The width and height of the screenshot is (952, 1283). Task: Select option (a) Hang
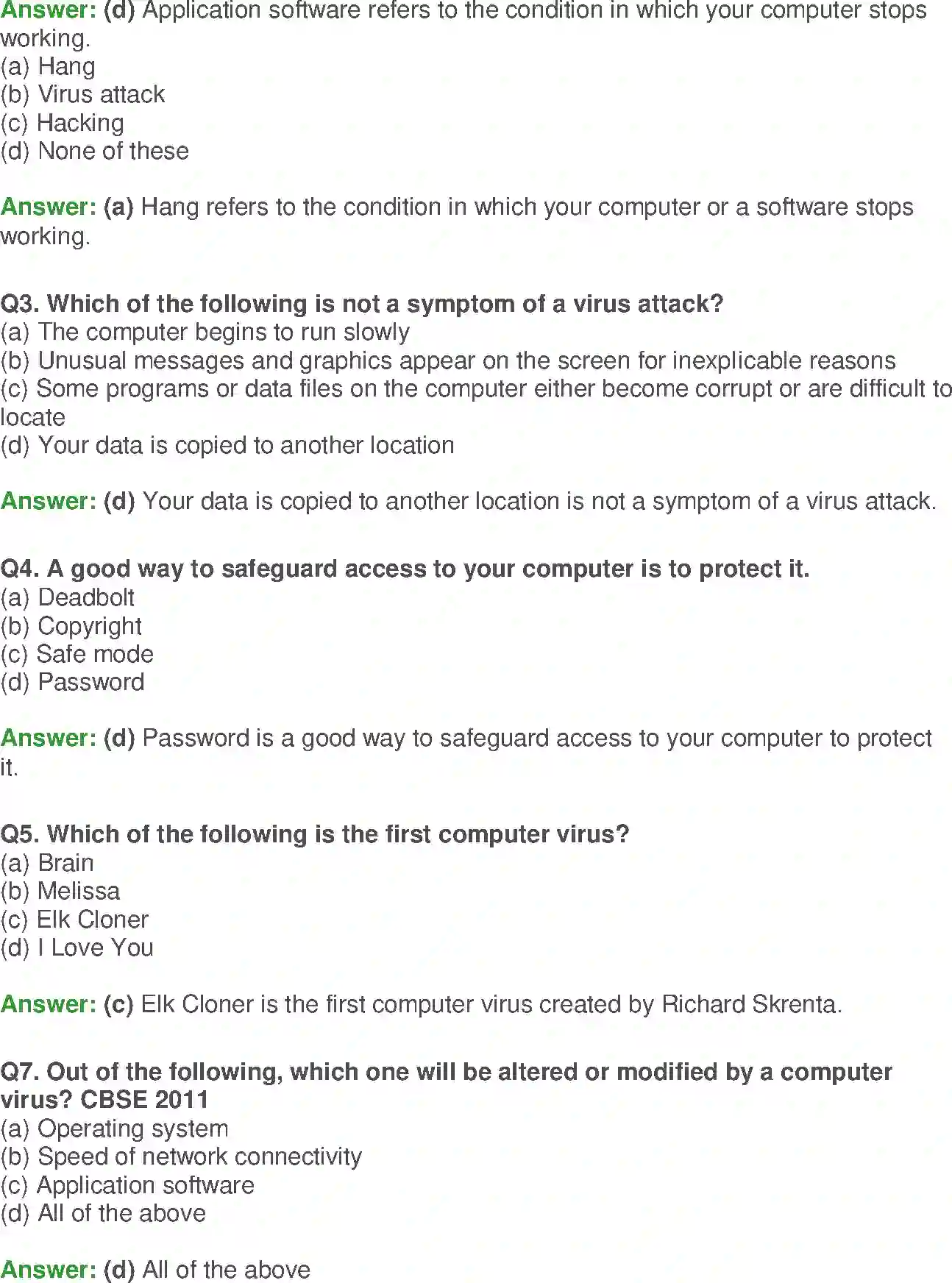pos(48,67)
